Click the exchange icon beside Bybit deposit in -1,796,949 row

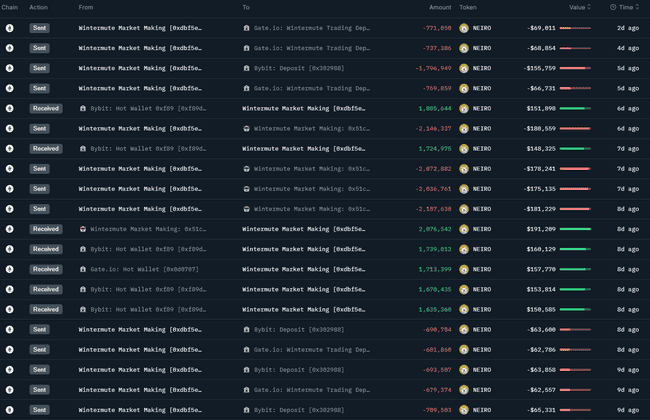(x=247, y=68)
